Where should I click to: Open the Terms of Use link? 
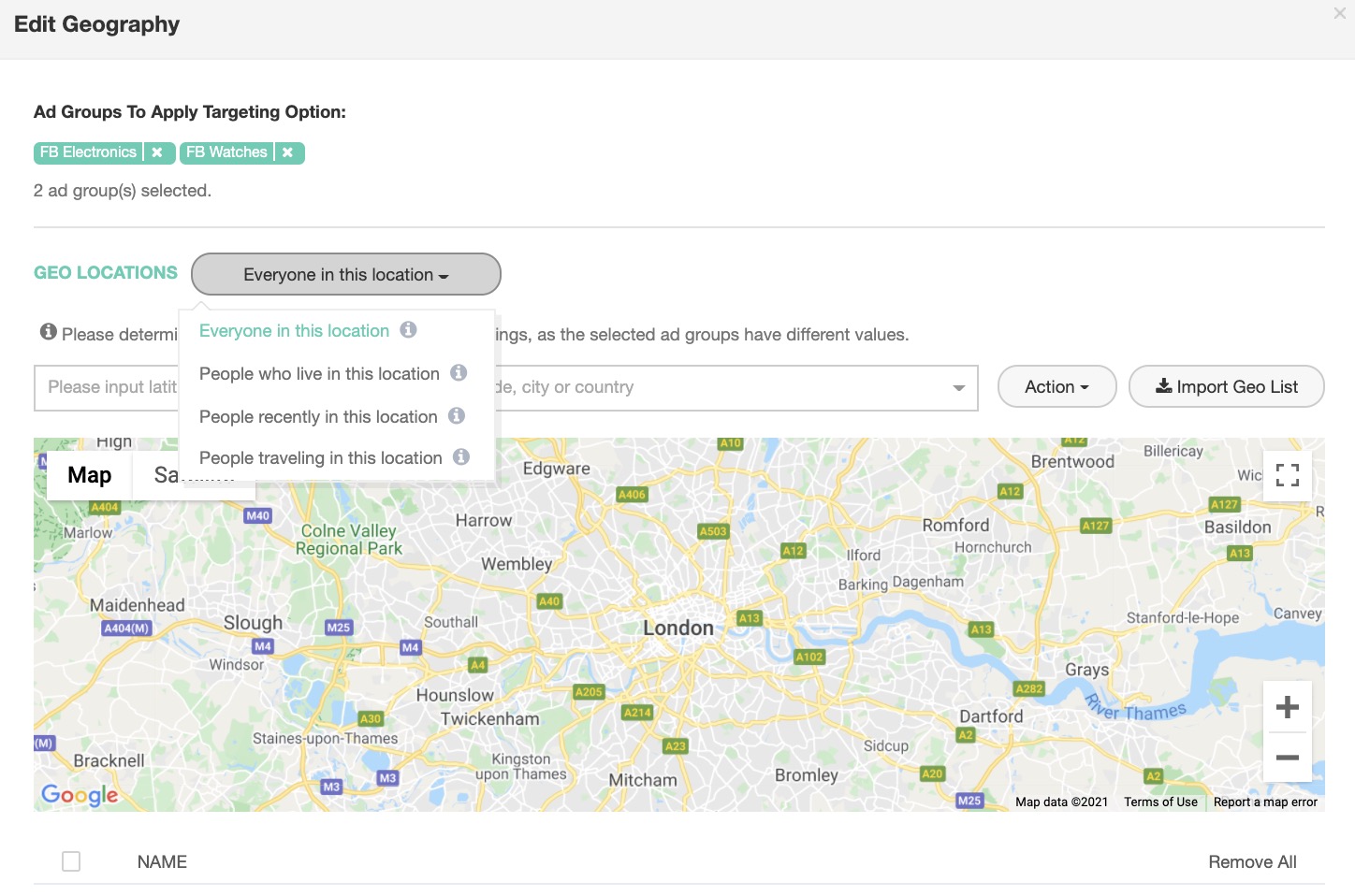coord(1160,802)
